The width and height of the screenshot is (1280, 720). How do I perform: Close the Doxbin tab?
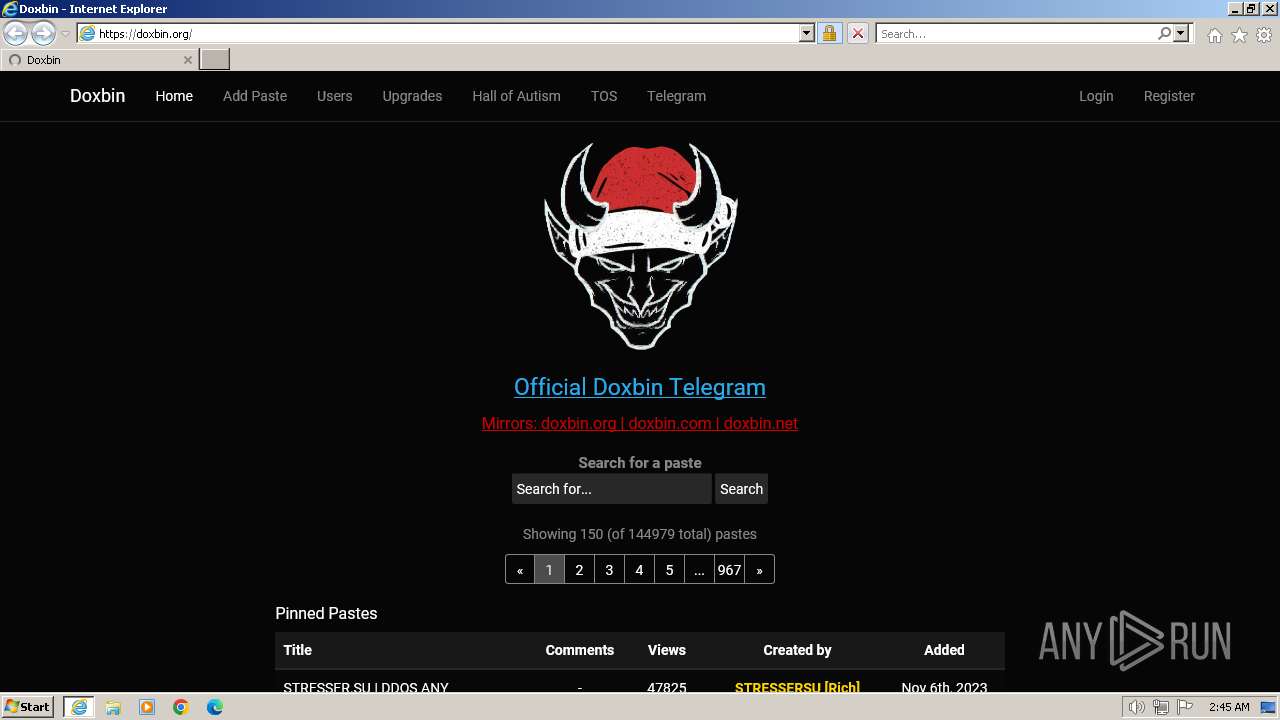pos(187,60)
